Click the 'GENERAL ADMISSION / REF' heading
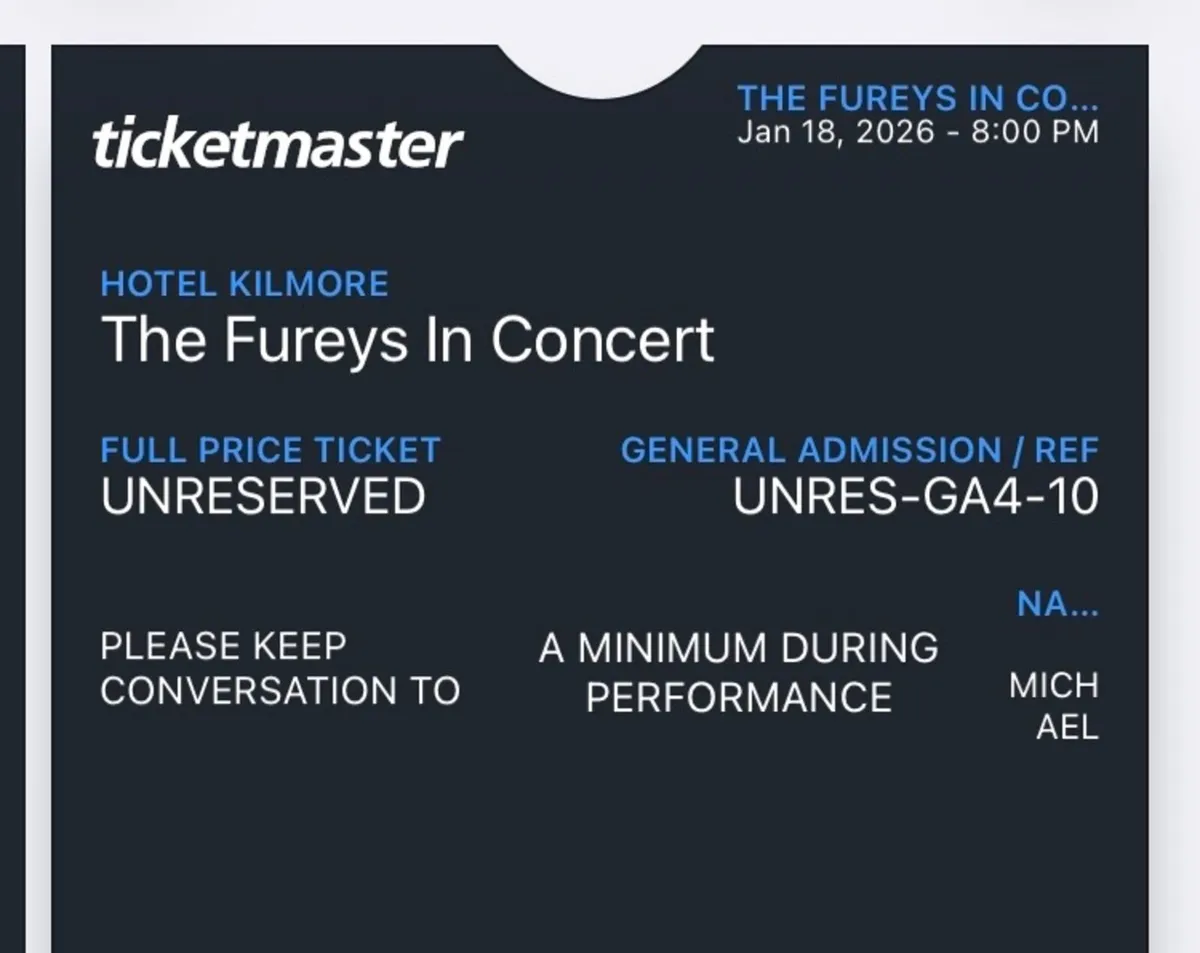Viewport: 1200px width, 953px height. coord(861,450)
